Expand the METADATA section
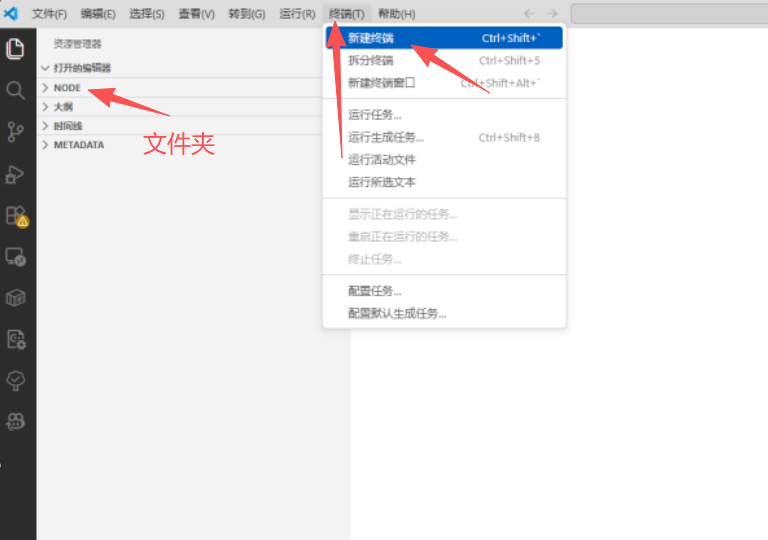 78,145
